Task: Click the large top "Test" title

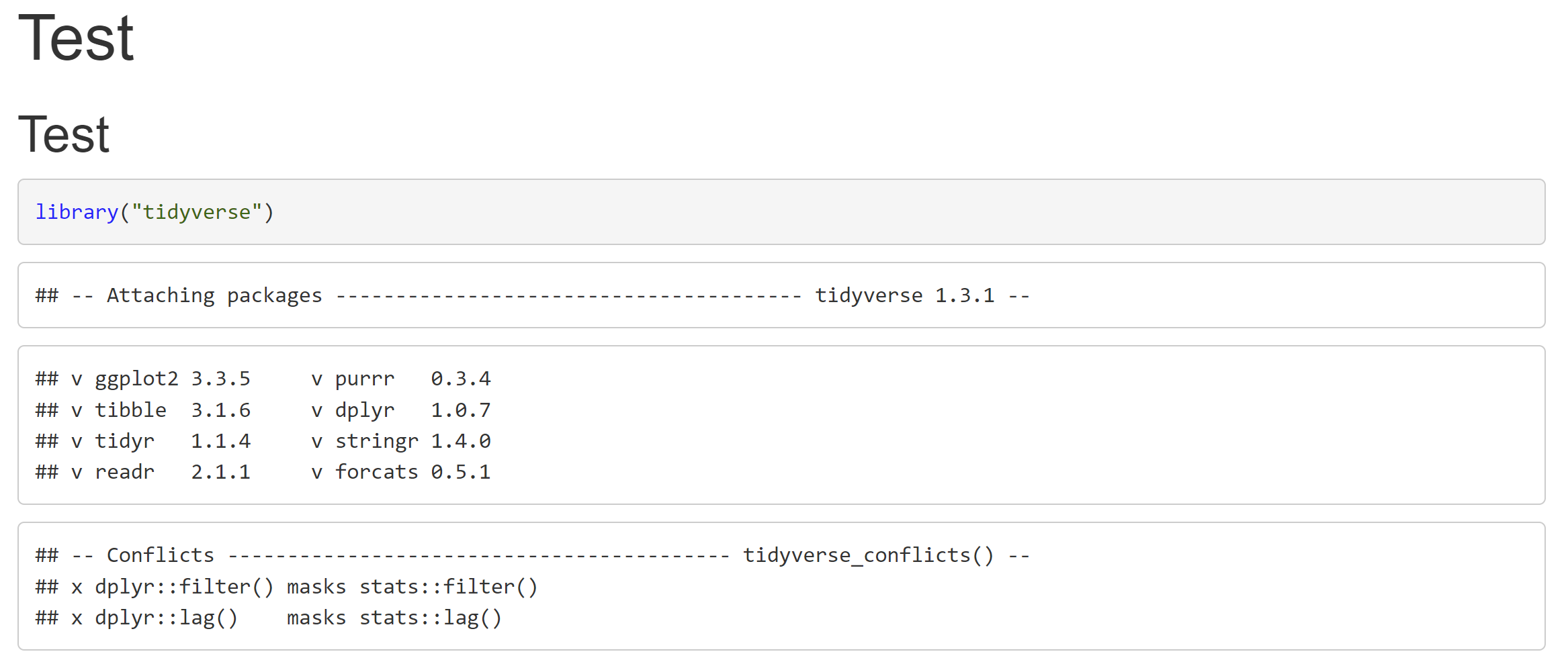Action: (76, 38)
